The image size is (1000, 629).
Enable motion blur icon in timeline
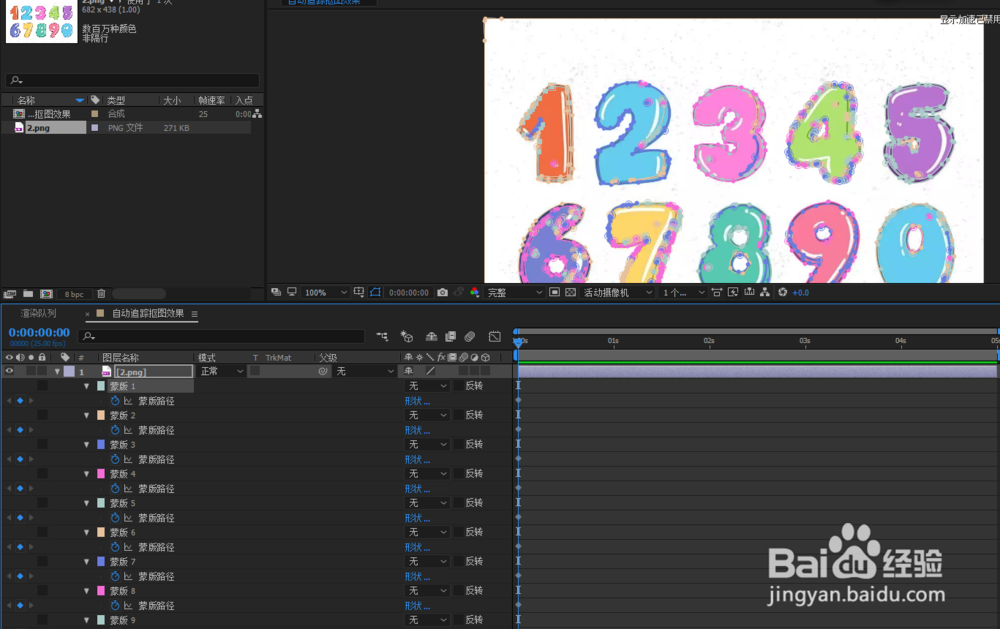(x=470, y=336)
